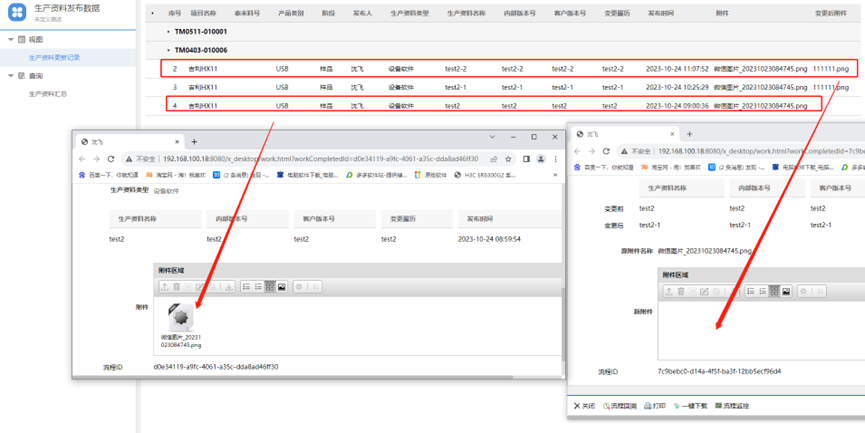The height and width of the screenshot is (433, 865).
Task: Expand the TM0511-010001 group row
Action: [168, 32]
